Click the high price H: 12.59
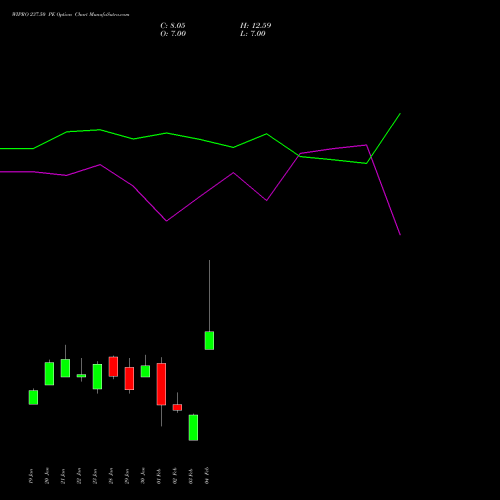The width and height of the screenshot is (500, 500). pos(255,25)
